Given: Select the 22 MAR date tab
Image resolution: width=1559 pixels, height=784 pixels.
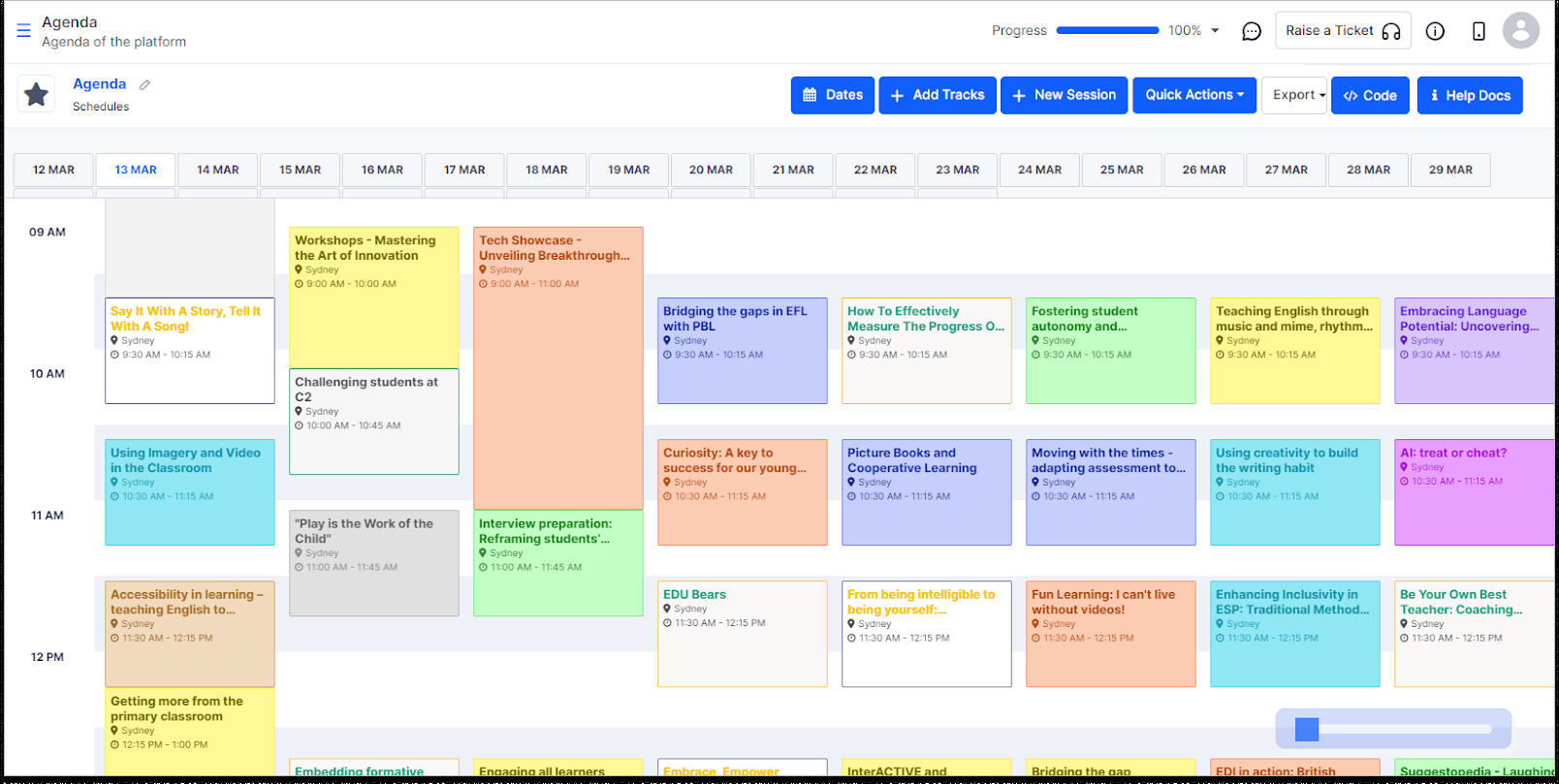Looking at the screenshot, I should click(x=875, y=170).
